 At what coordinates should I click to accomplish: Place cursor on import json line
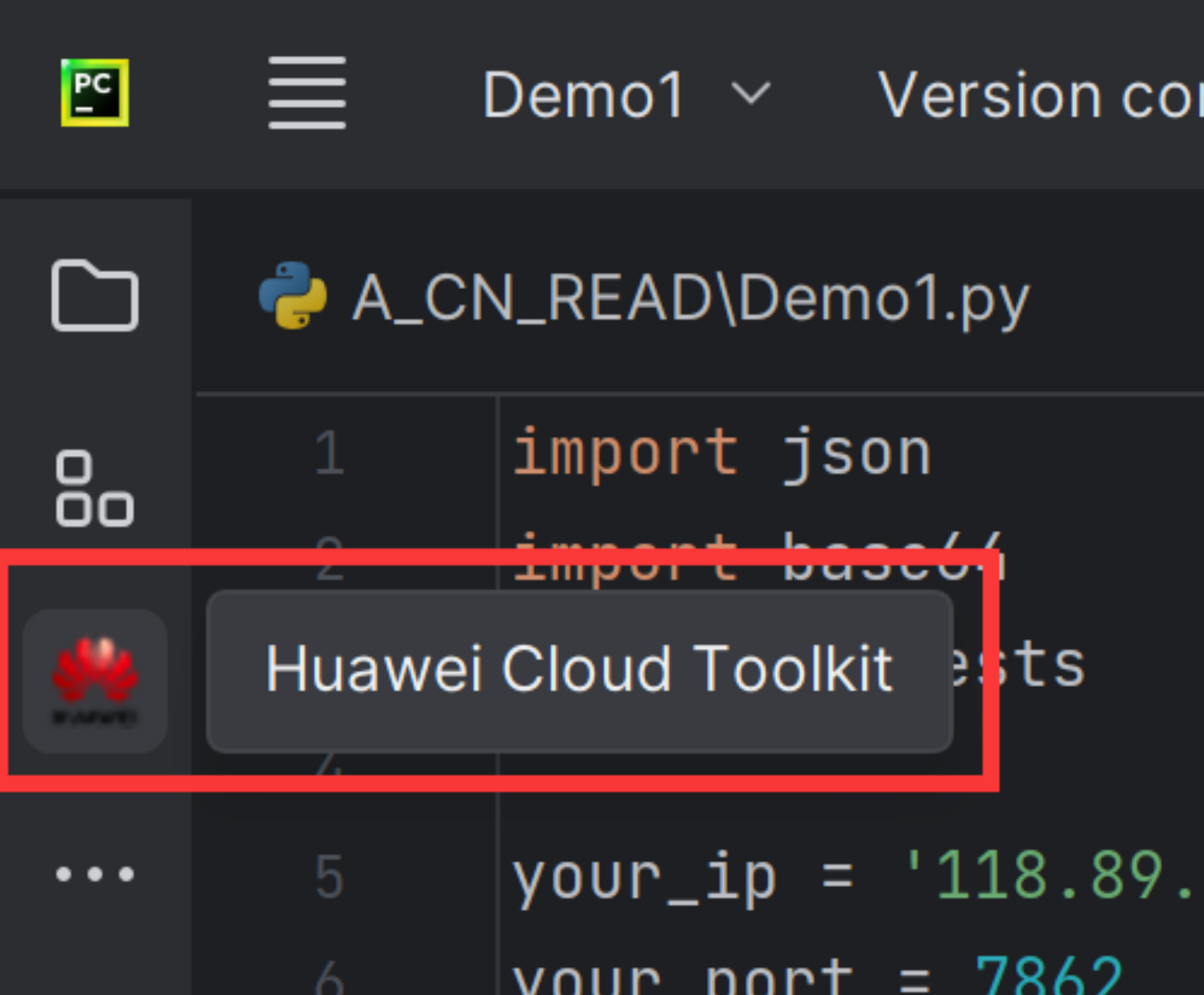pyautogui.click(x=722, y=454)
